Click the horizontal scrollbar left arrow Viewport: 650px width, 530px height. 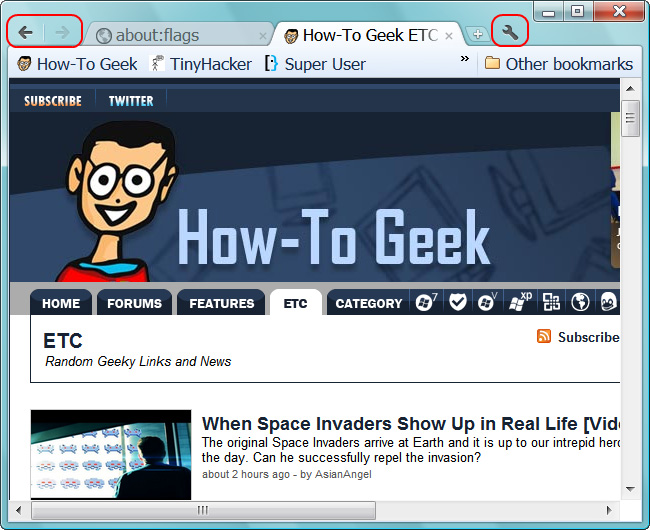coord(18,510)
